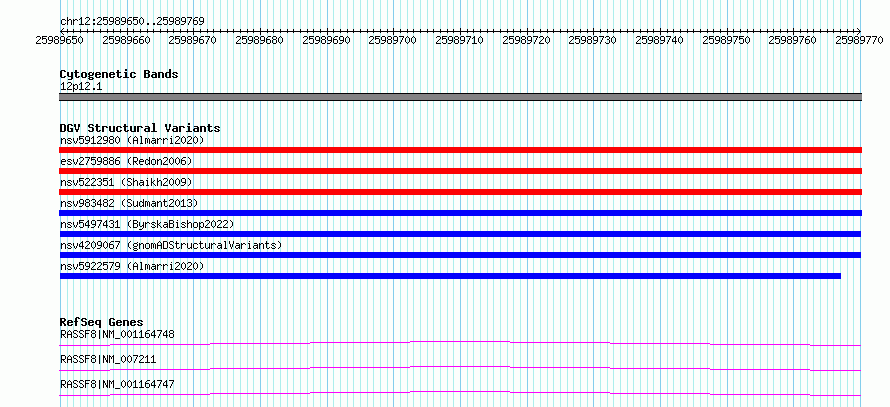Click ruler position 25989650

point(60,40)
